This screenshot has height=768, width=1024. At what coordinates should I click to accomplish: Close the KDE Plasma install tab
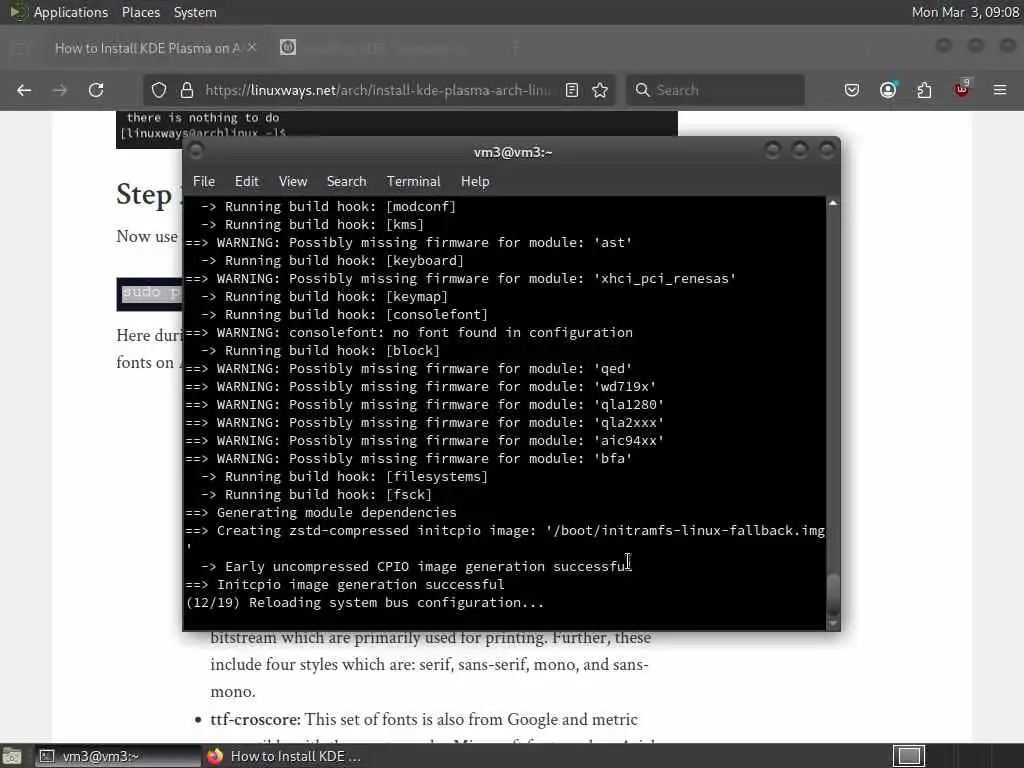[252, 48]
